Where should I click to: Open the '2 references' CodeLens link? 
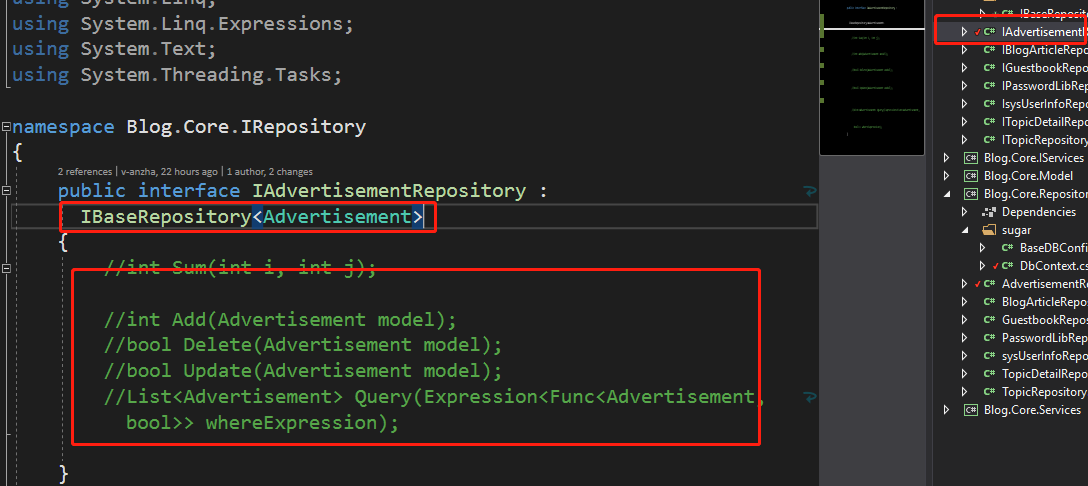point(86,172)
